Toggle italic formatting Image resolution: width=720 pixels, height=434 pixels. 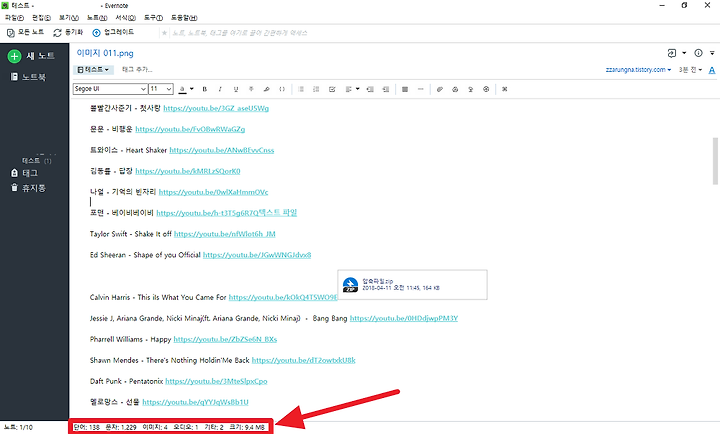pyautogui.click(x=220, y=89)
